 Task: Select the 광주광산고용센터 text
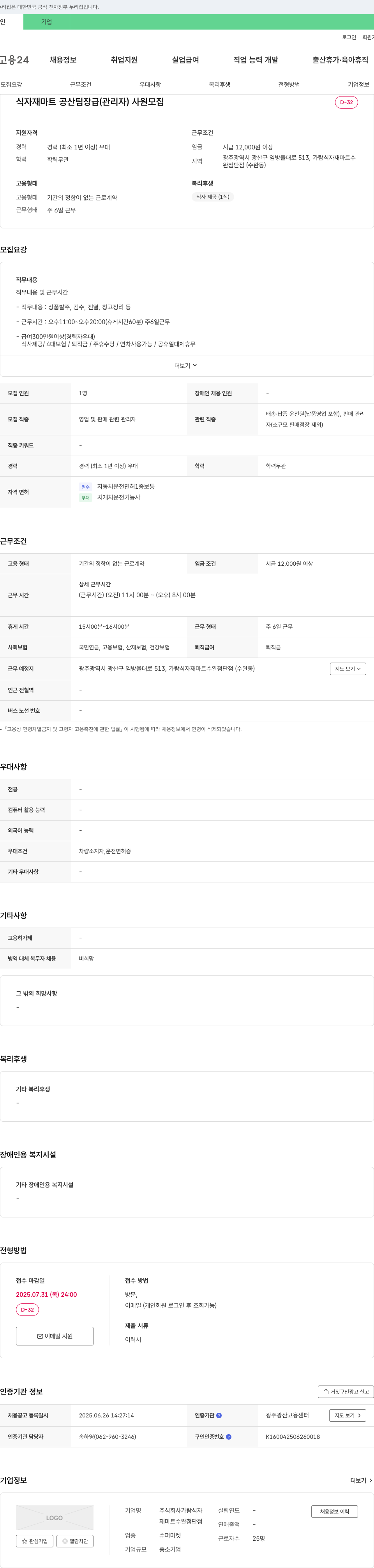(287, 1415)
